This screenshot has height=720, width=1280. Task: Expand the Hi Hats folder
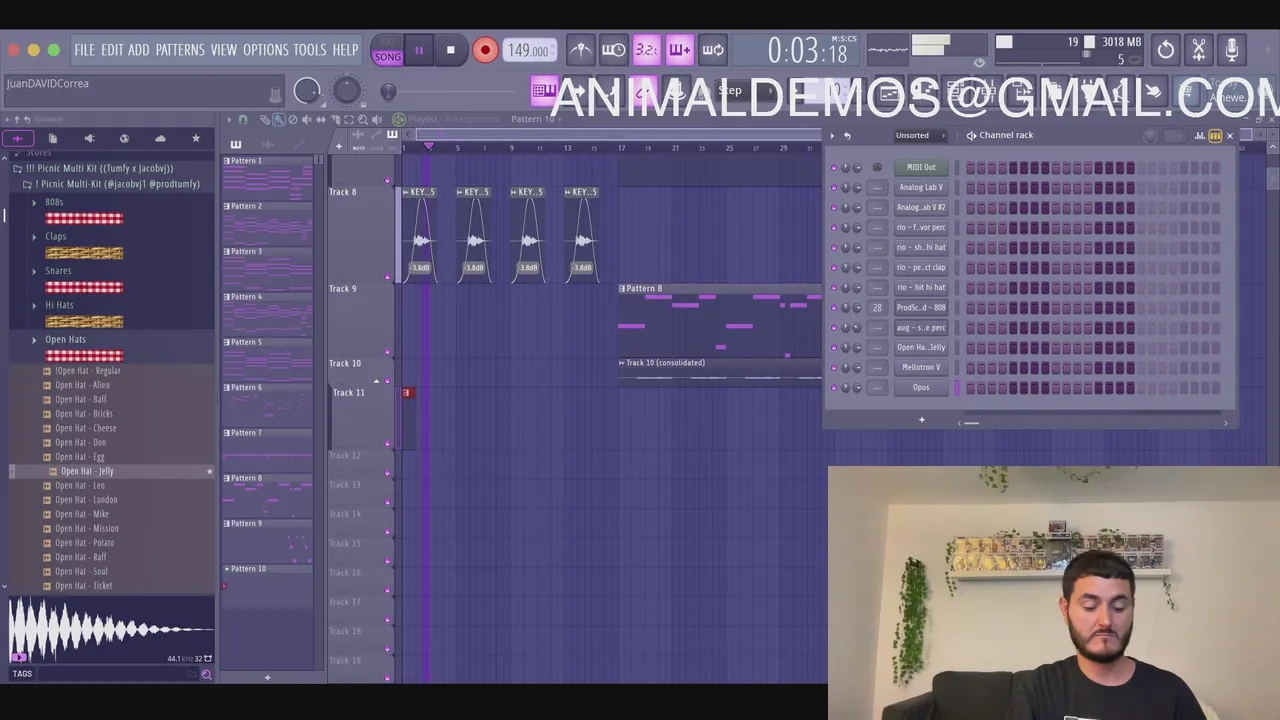34,305
